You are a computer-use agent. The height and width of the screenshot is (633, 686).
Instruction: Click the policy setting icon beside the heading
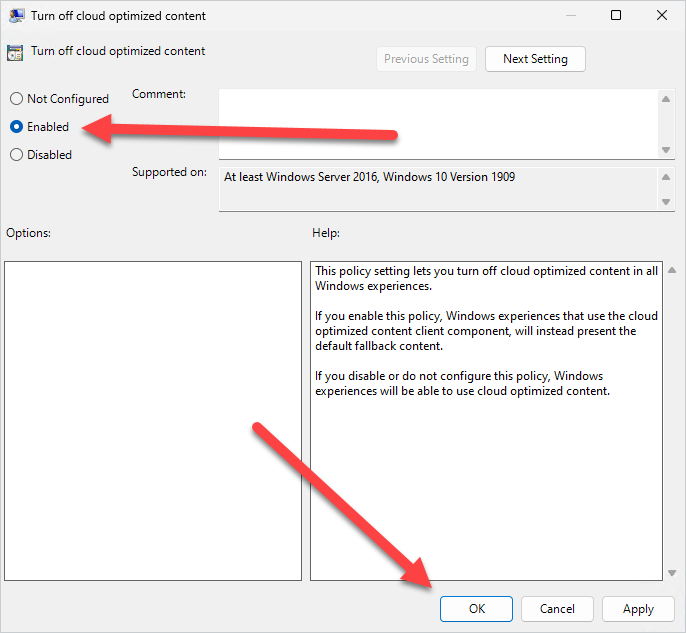tap(15, 53)
